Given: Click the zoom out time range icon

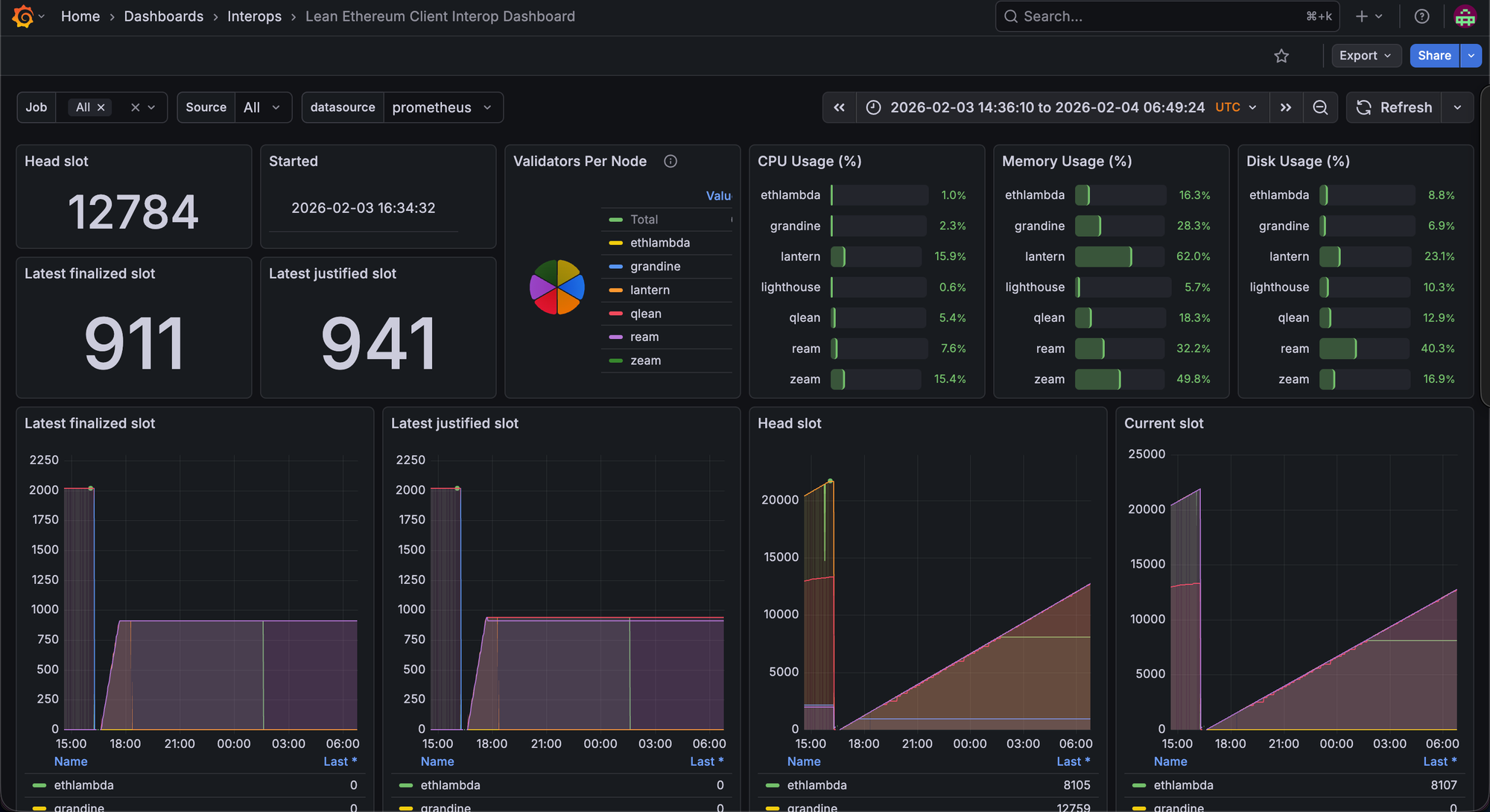Looking at the screenshot, I should [1320, 107].
